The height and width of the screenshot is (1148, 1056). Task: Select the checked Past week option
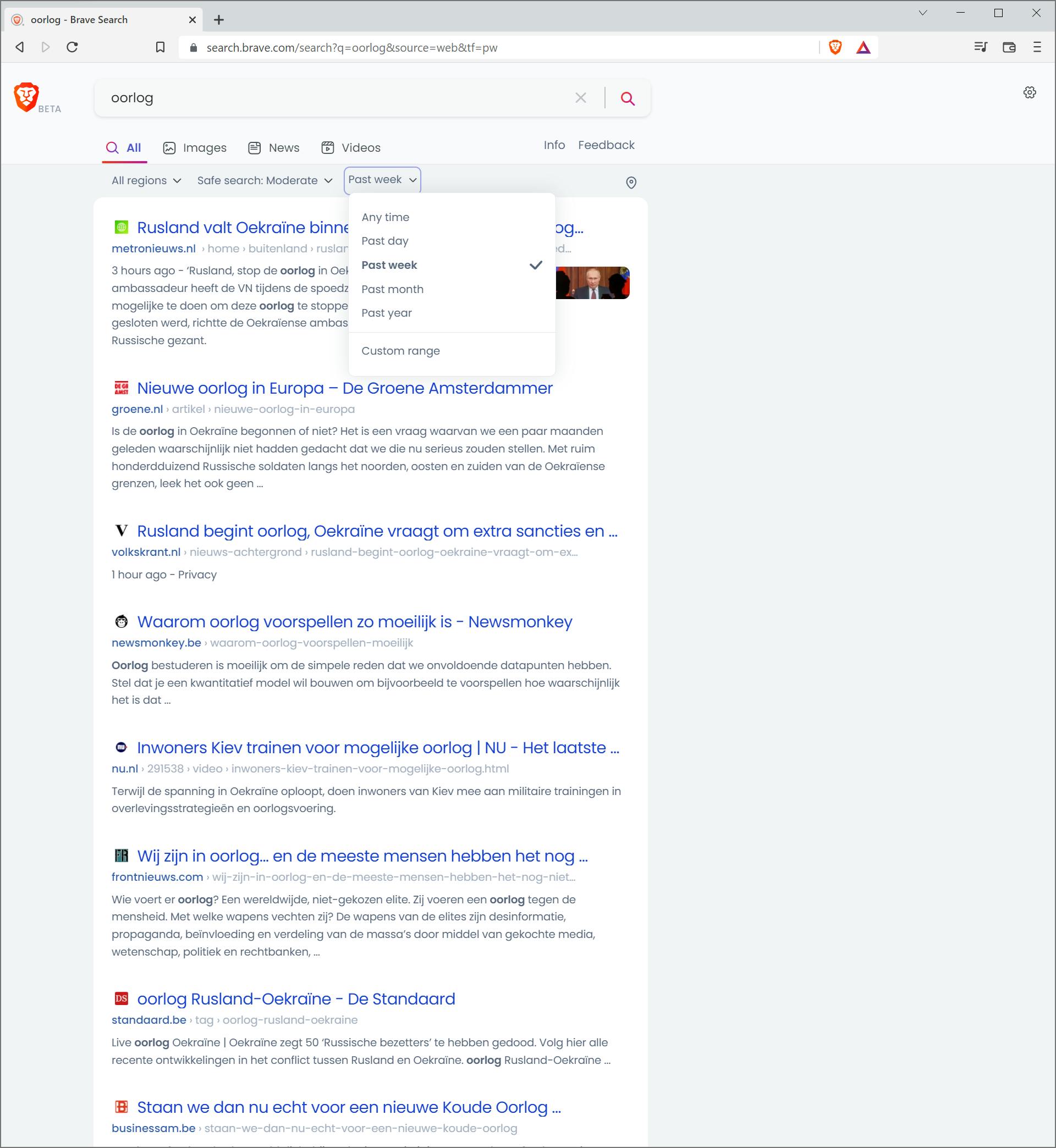tap(389, 265)
